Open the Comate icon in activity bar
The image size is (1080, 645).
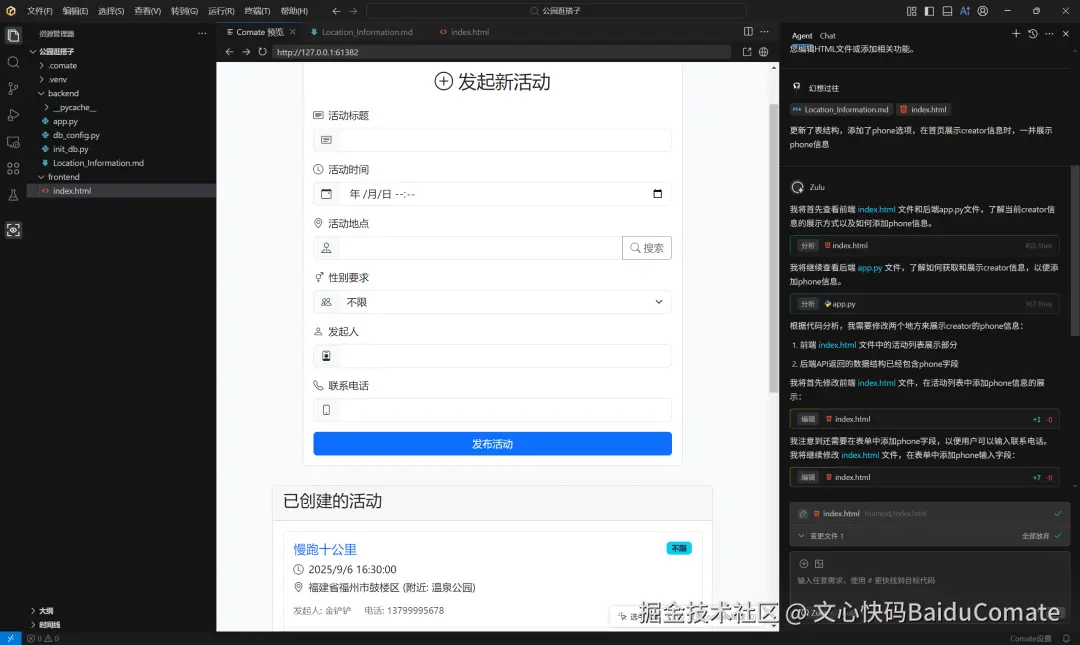pyautogui.click(x=13, y=230)
